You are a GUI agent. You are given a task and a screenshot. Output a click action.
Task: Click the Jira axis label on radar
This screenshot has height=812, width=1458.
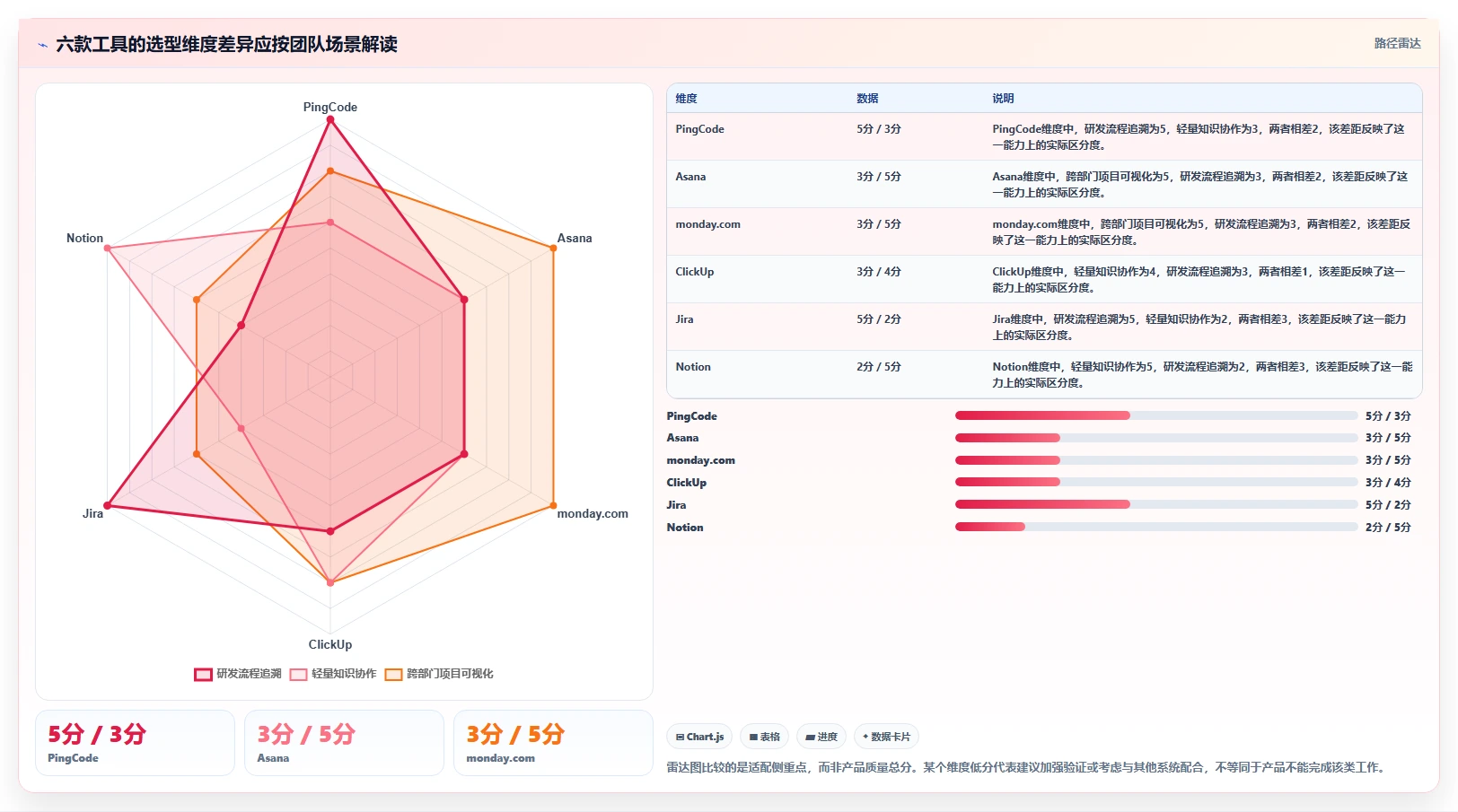click(92, 513)
